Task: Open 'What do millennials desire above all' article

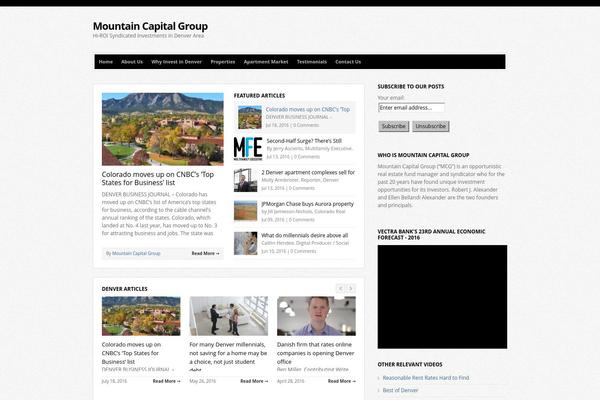Action: [305, 235]
